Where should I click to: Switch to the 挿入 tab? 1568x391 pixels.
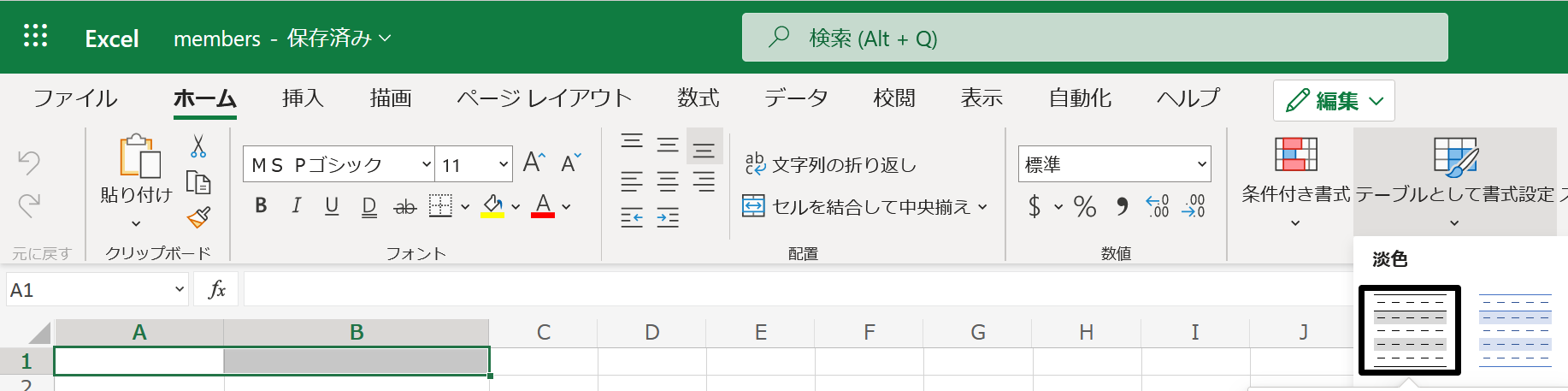[x=303, y=98]
